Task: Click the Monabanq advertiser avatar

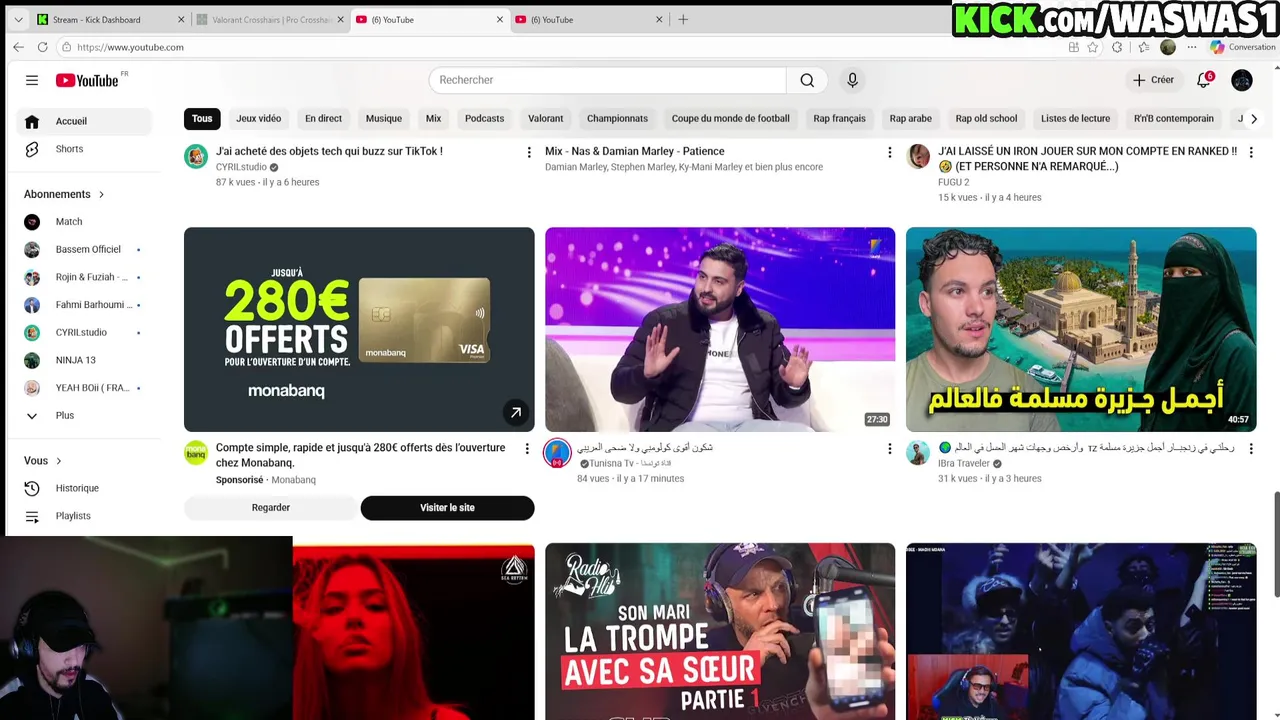Action: (x=196, y=453)
